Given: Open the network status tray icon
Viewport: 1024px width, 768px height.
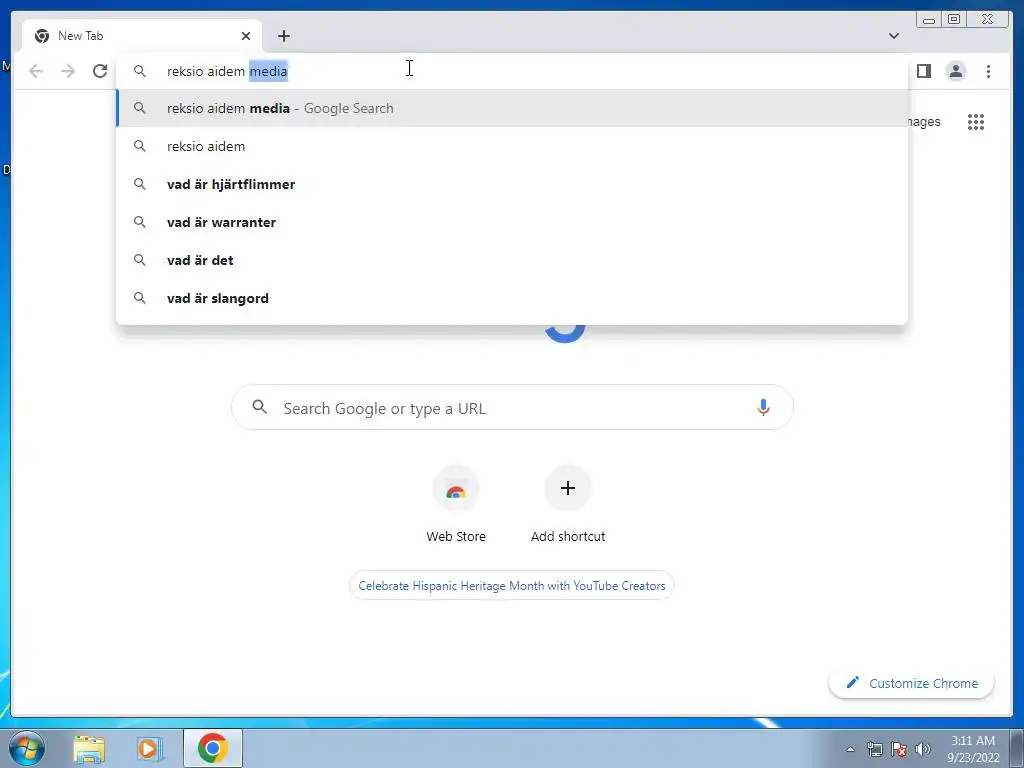Looking at the screenshot, I should (x=874, y=749).
